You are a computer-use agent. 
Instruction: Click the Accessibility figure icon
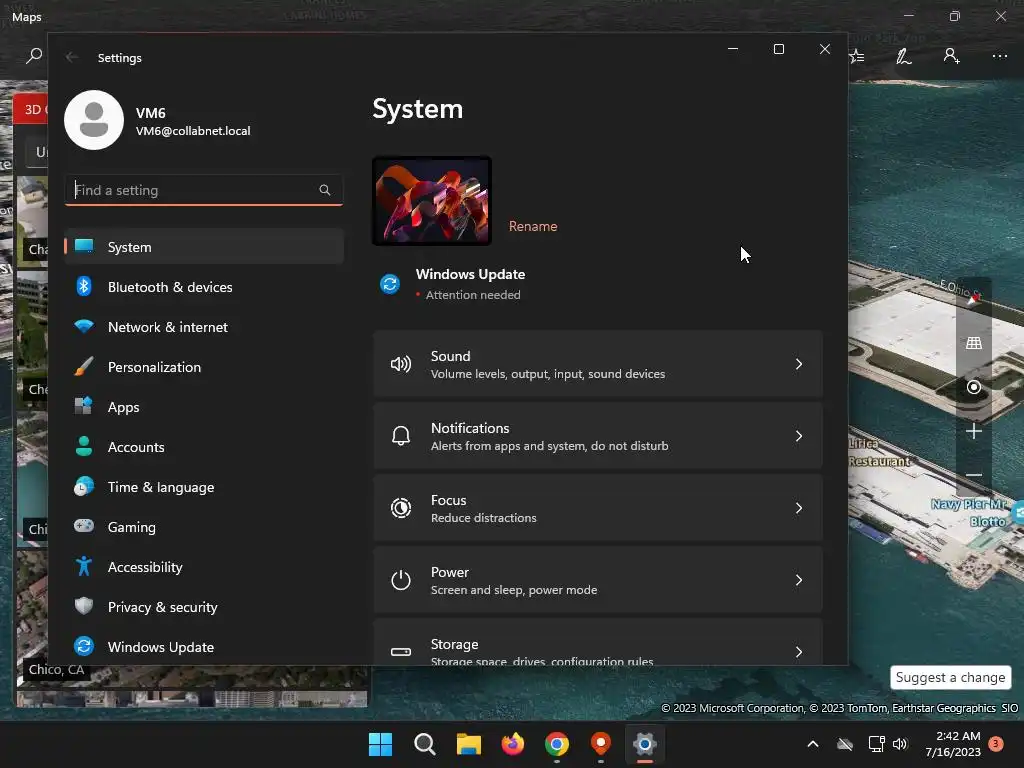[84, 566]
